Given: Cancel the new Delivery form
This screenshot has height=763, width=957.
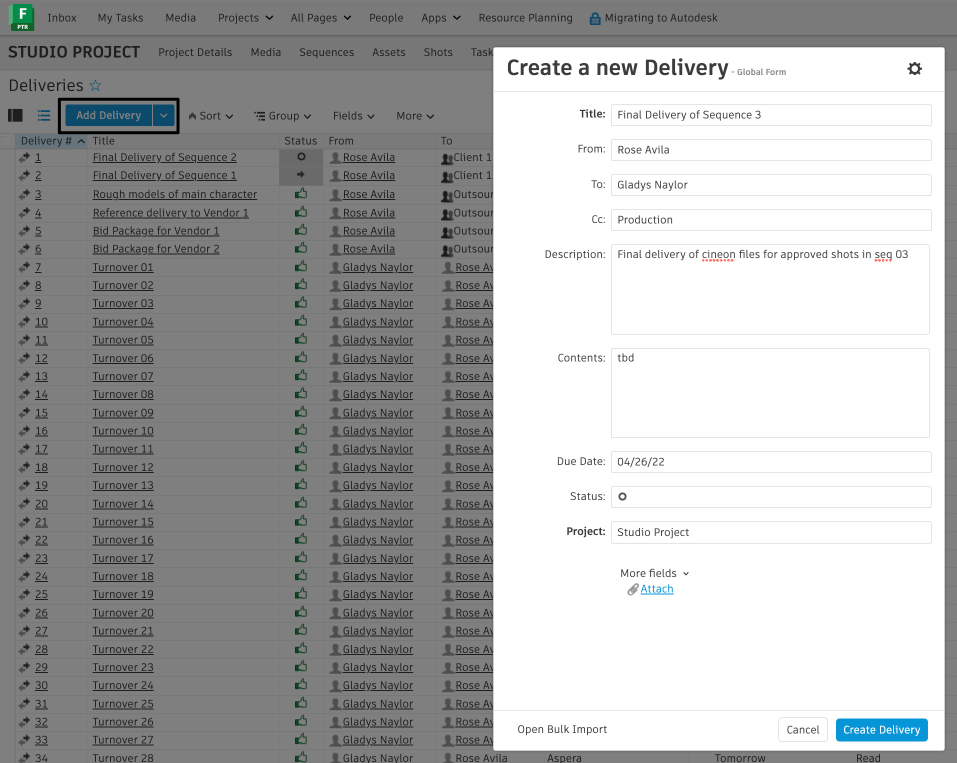Looking at the screenshot, I should coord(803,729).
